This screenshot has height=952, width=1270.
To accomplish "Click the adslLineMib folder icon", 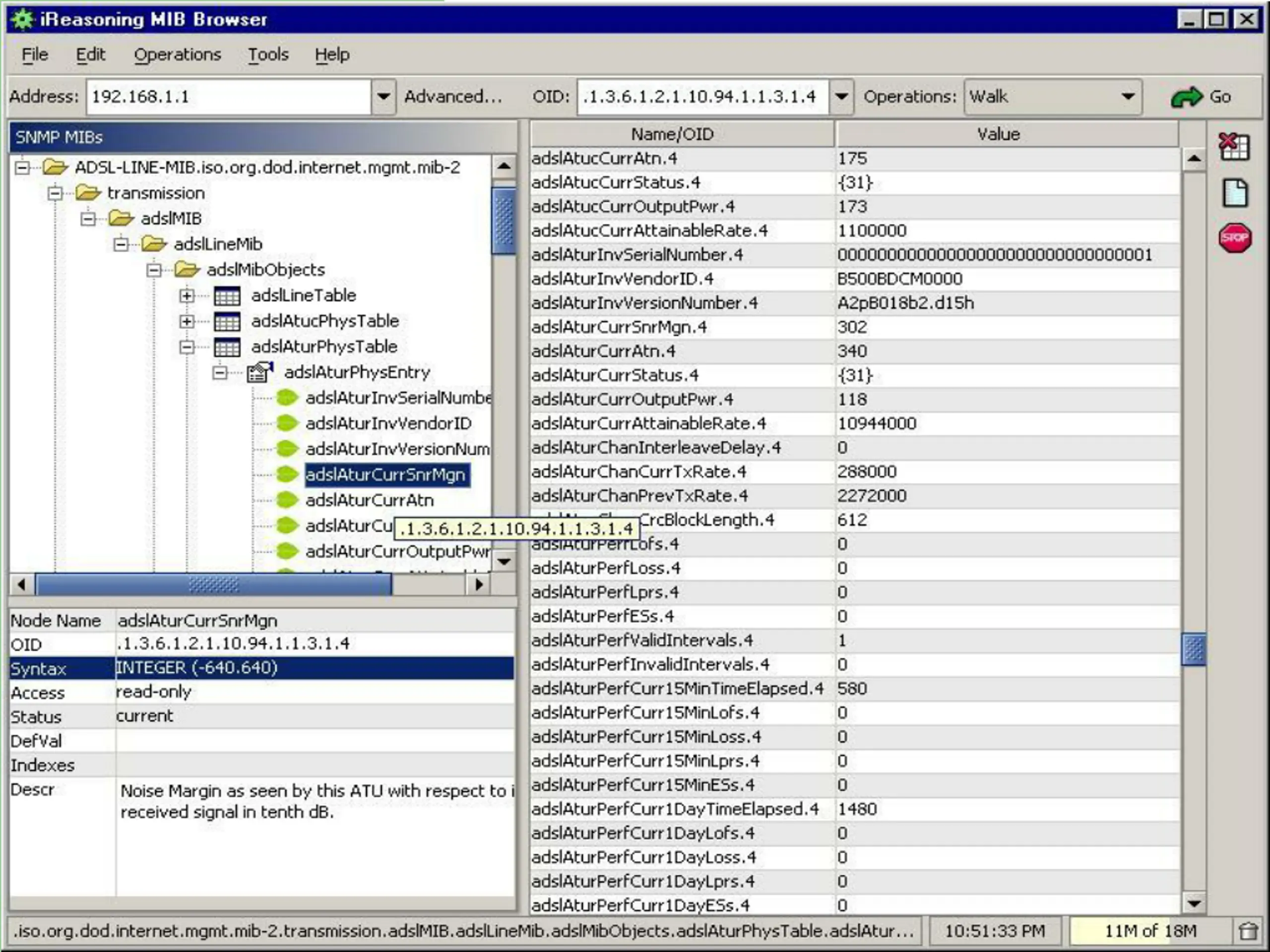I will [x=154, y=244].
